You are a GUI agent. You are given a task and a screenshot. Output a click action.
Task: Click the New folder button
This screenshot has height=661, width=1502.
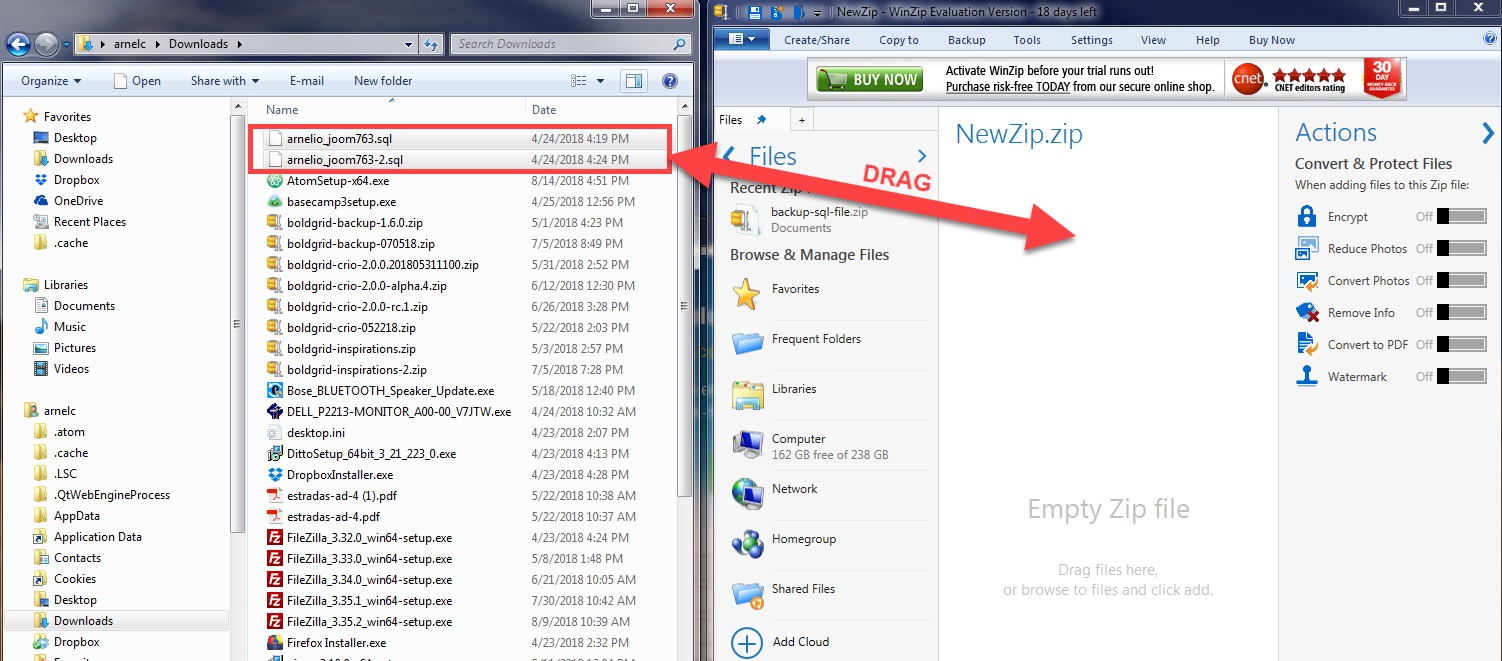(x=383, y=81)
